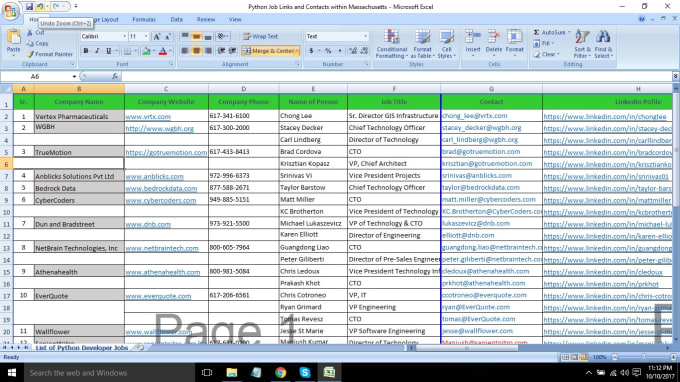Open Sort & Filter options
This screenshot has height=382, width=680.
pos(582,43)
